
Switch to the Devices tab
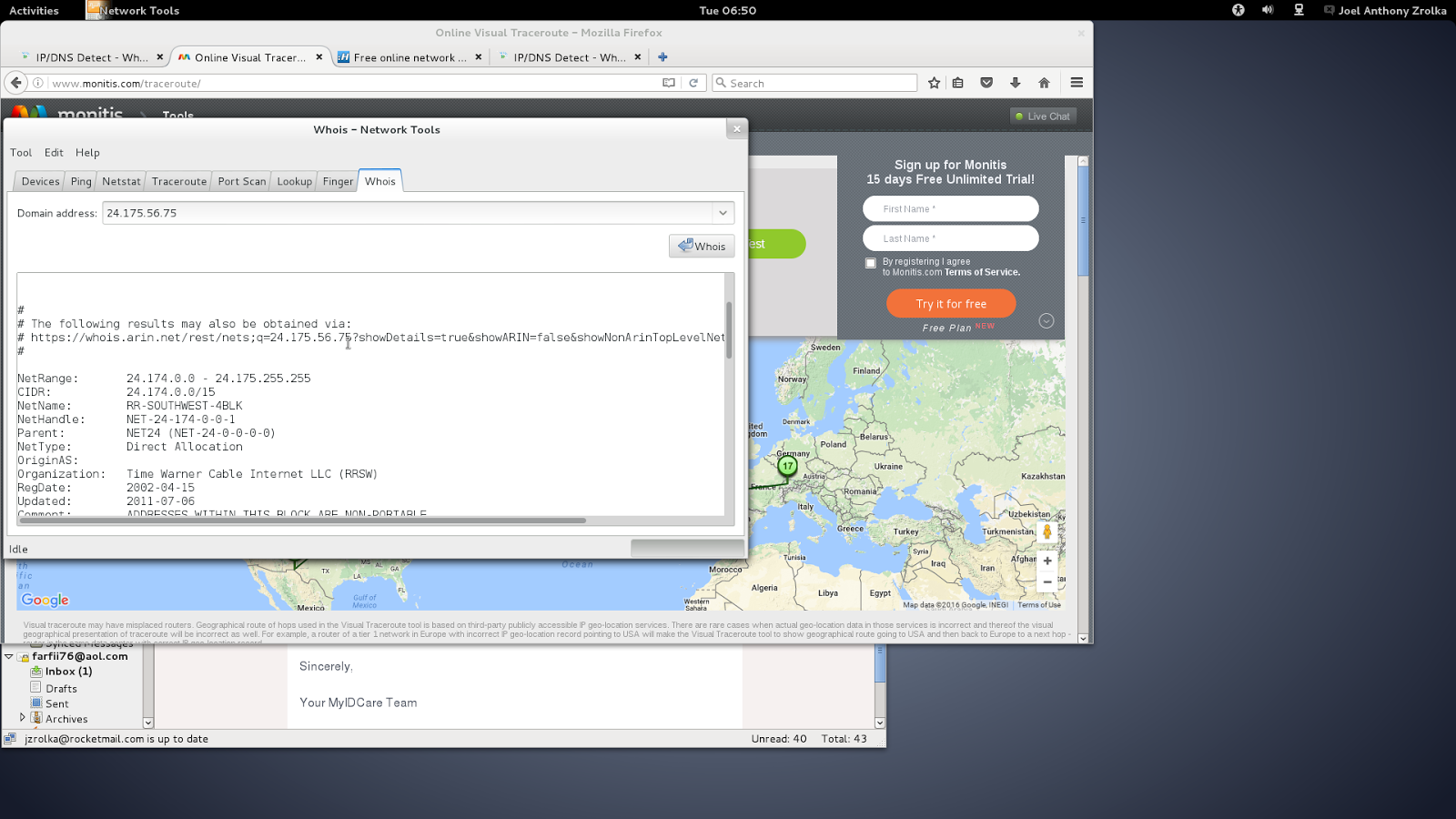tap(41, 181)
